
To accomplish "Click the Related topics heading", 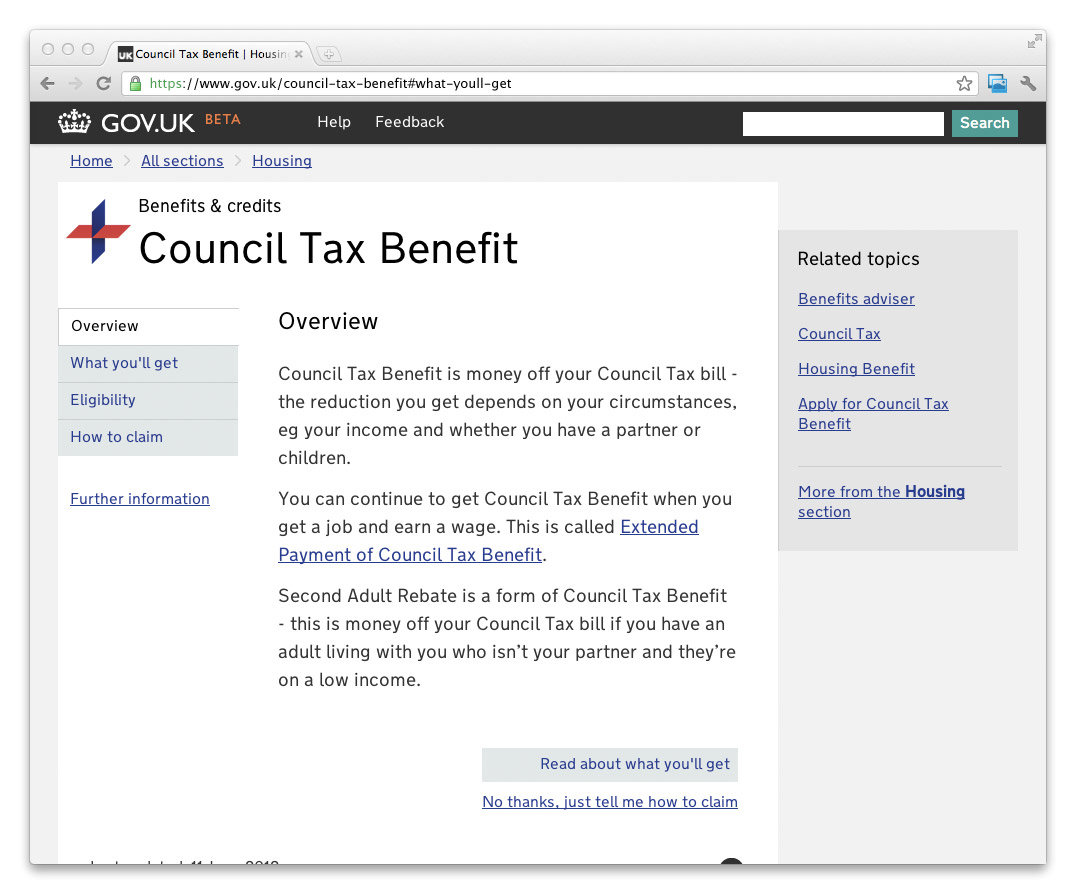I will tap(859, 259).
